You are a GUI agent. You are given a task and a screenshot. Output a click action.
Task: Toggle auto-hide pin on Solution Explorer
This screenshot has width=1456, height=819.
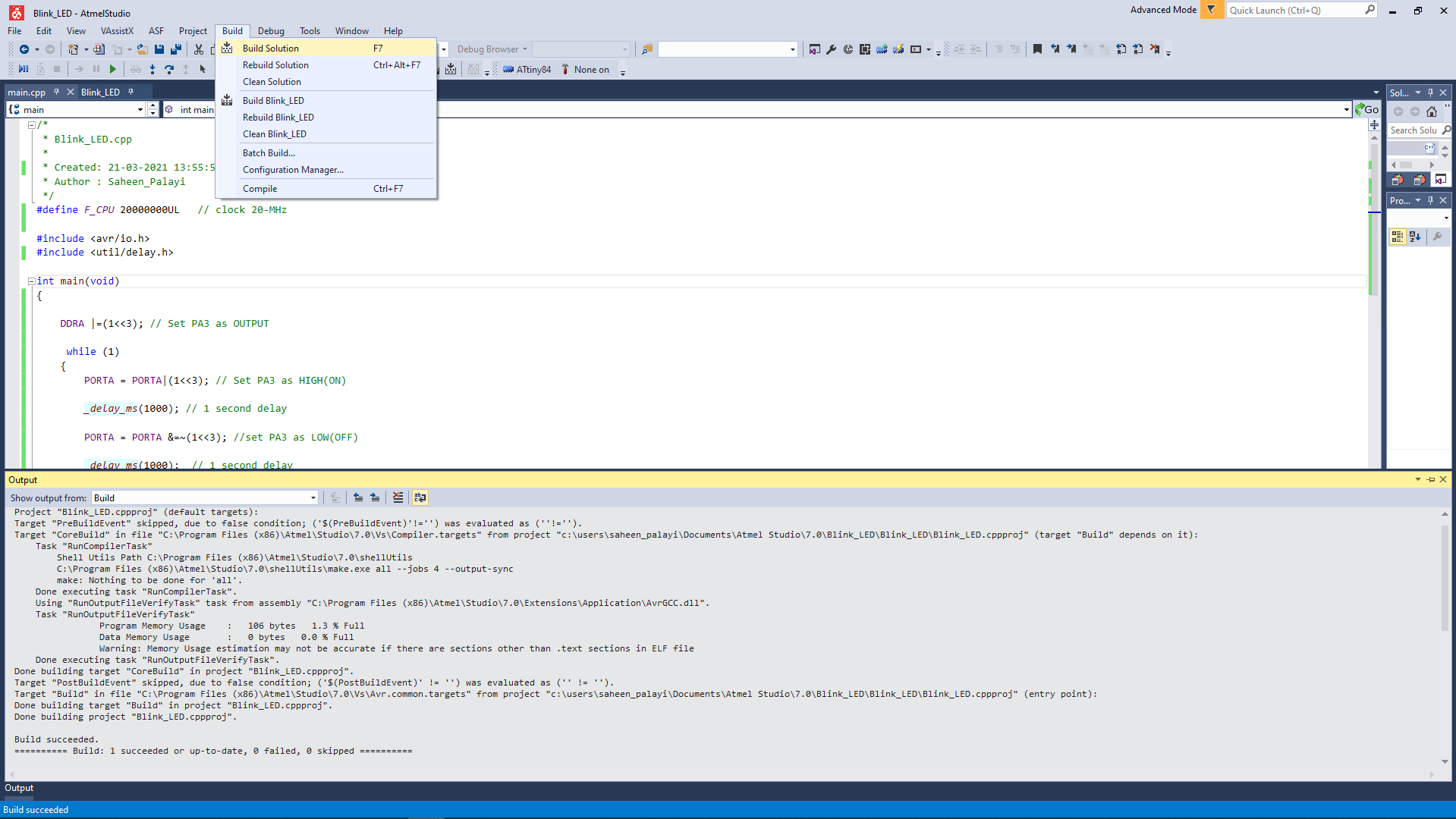coord(1431,93)
